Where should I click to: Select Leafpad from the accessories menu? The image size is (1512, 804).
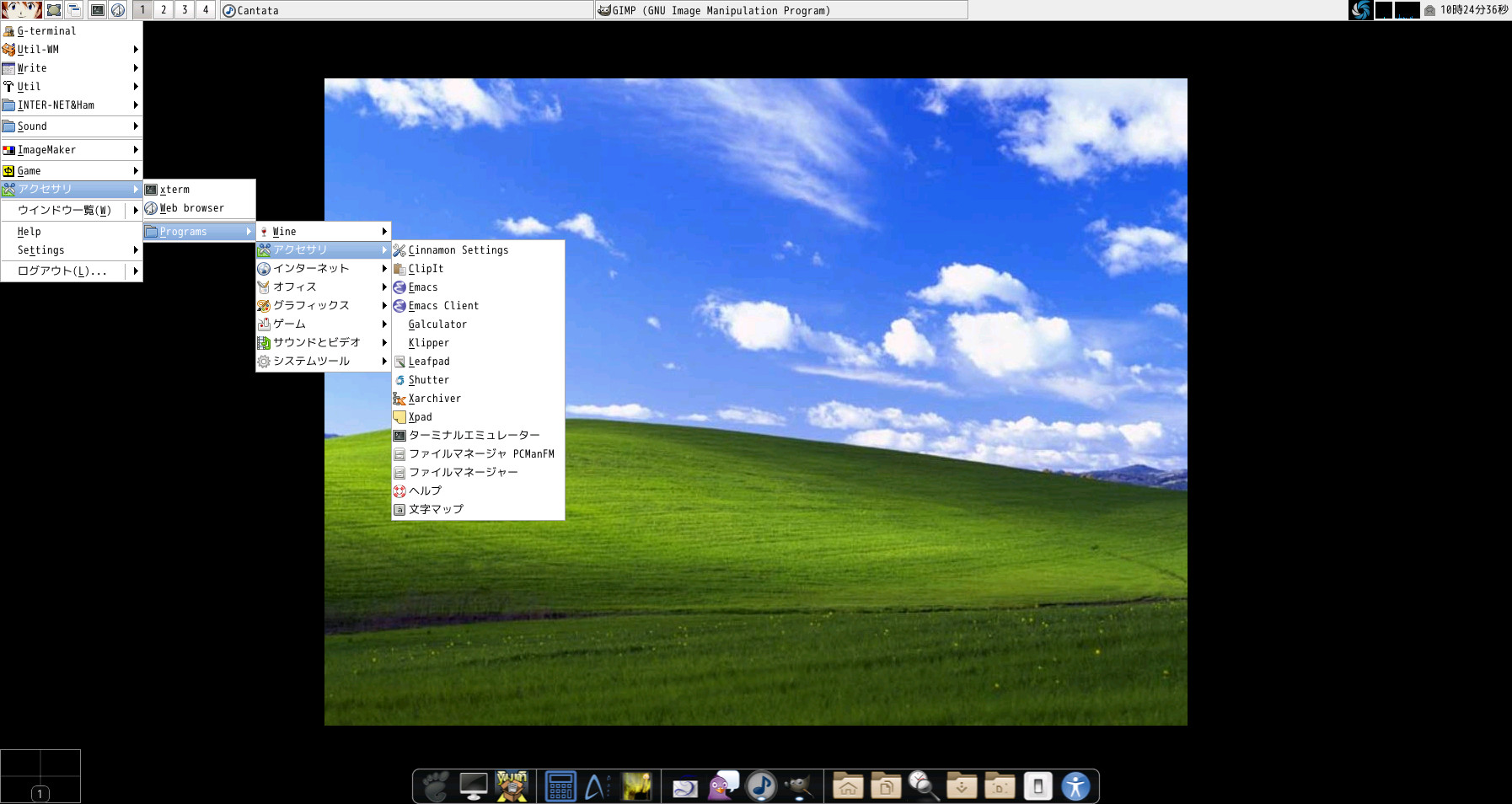[x=430, y=361]
